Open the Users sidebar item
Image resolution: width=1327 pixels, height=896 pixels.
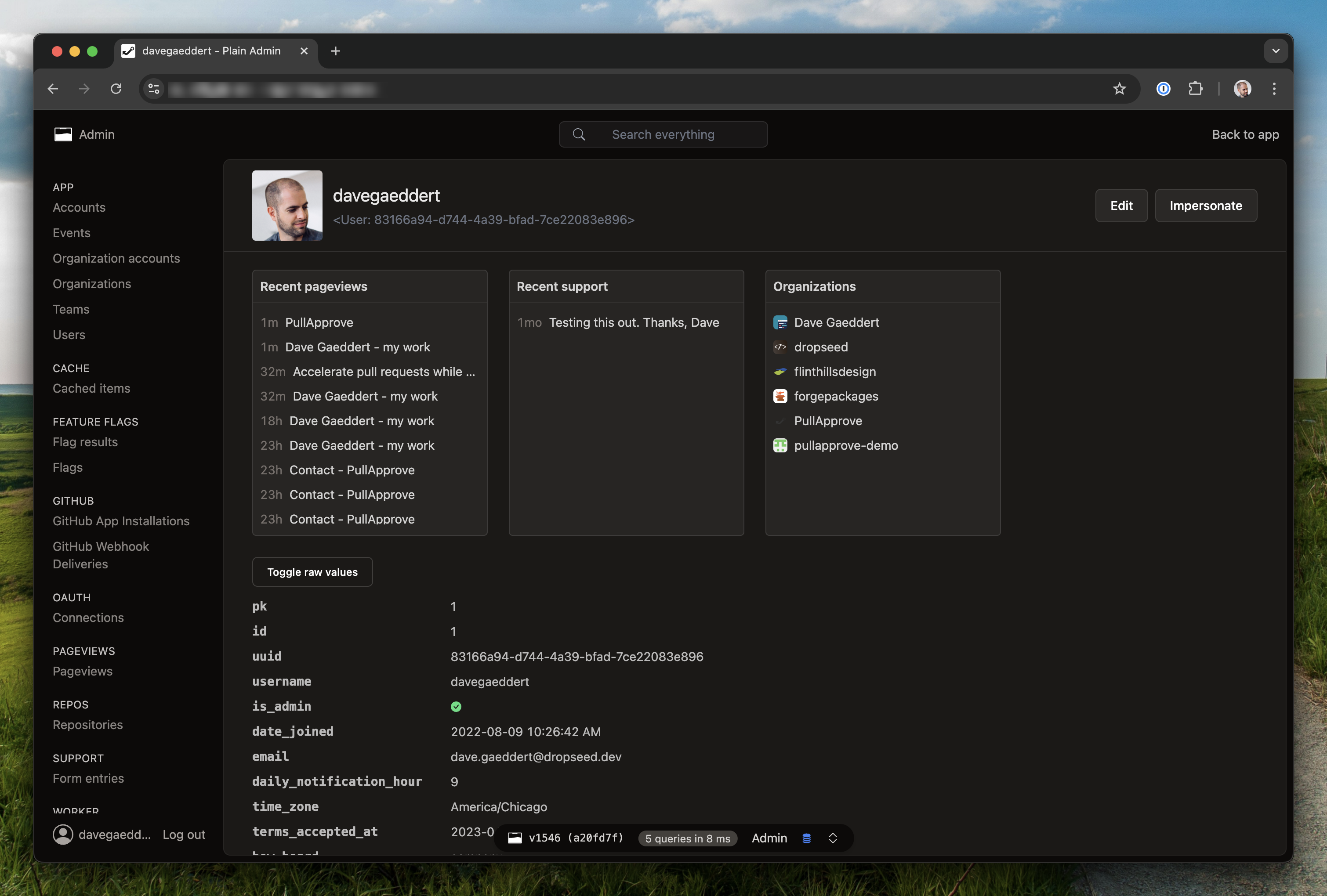coord(69,335)
